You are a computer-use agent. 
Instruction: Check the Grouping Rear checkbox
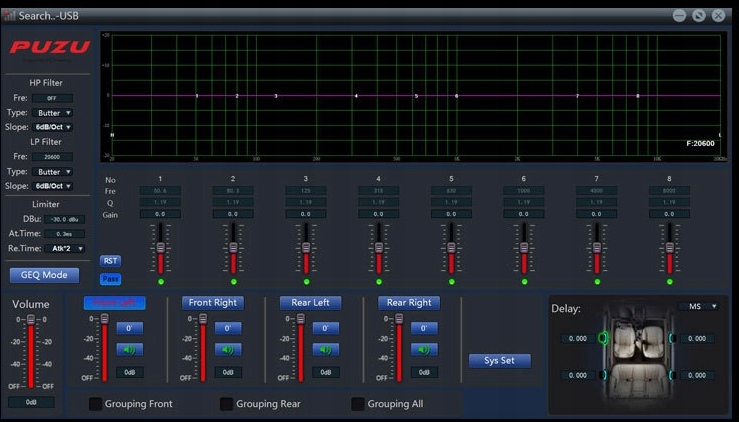227,404
